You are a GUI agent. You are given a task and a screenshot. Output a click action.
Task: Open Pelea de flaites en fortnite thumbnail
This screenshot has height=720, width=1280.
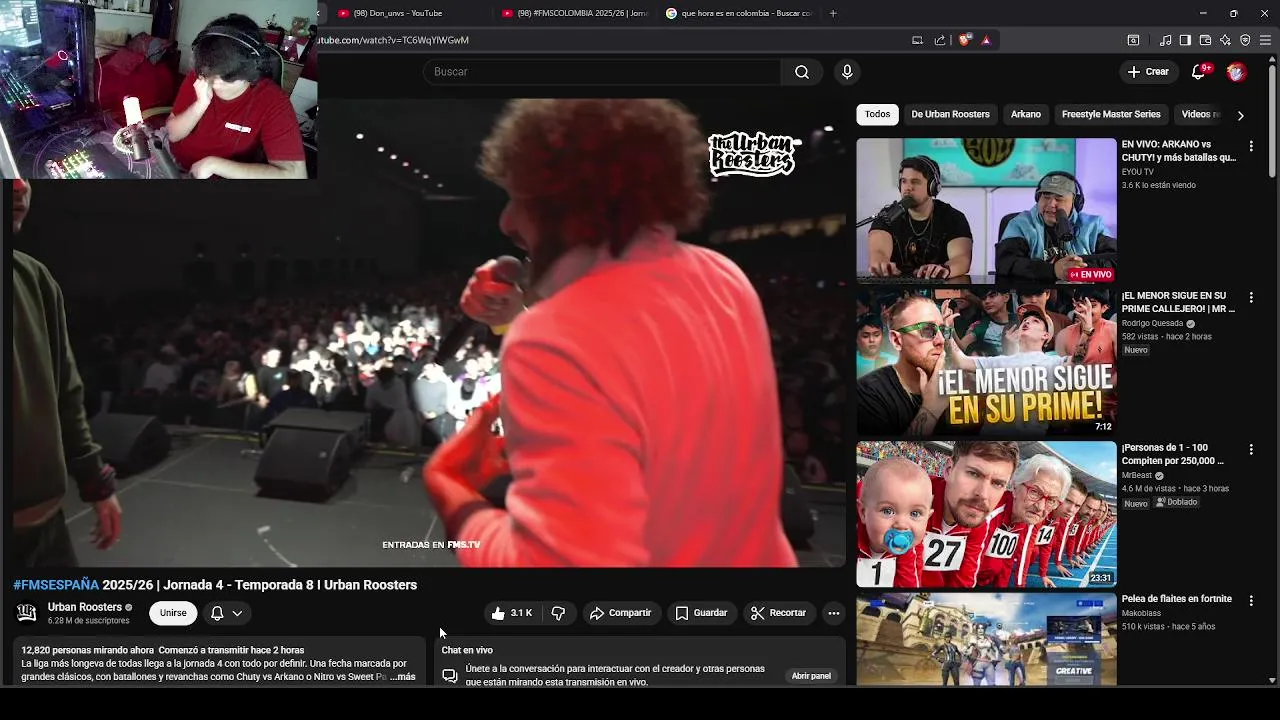[986, 639]
